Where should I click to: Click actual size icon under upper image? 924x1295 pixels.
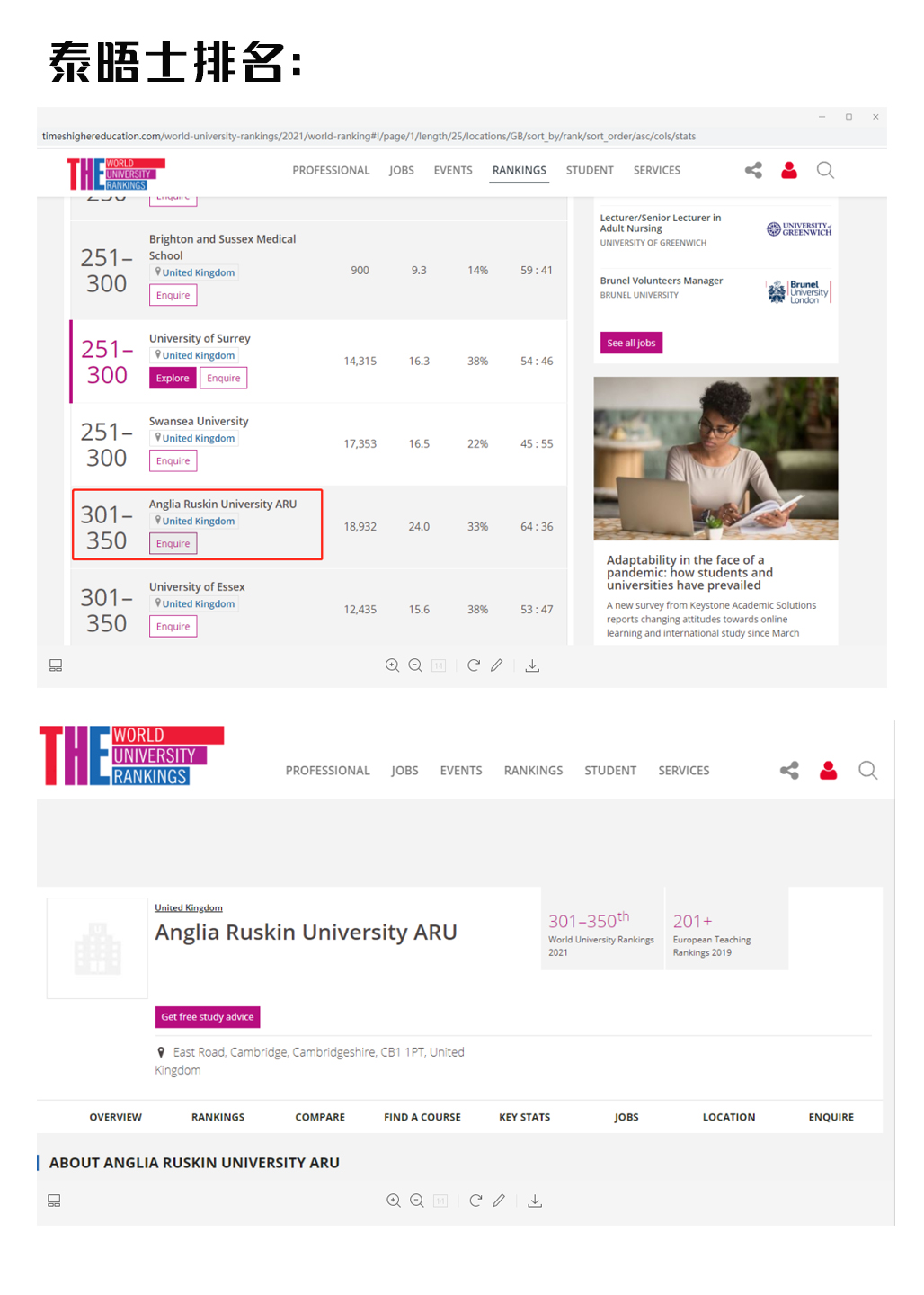(x=439, y=665)
